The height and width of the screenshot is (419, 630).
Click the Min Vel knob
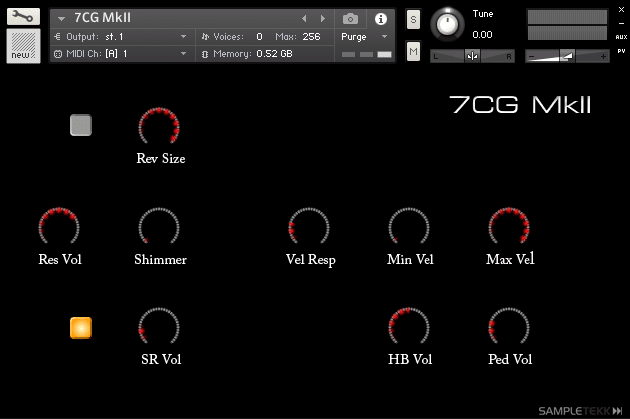click(409, 227)
